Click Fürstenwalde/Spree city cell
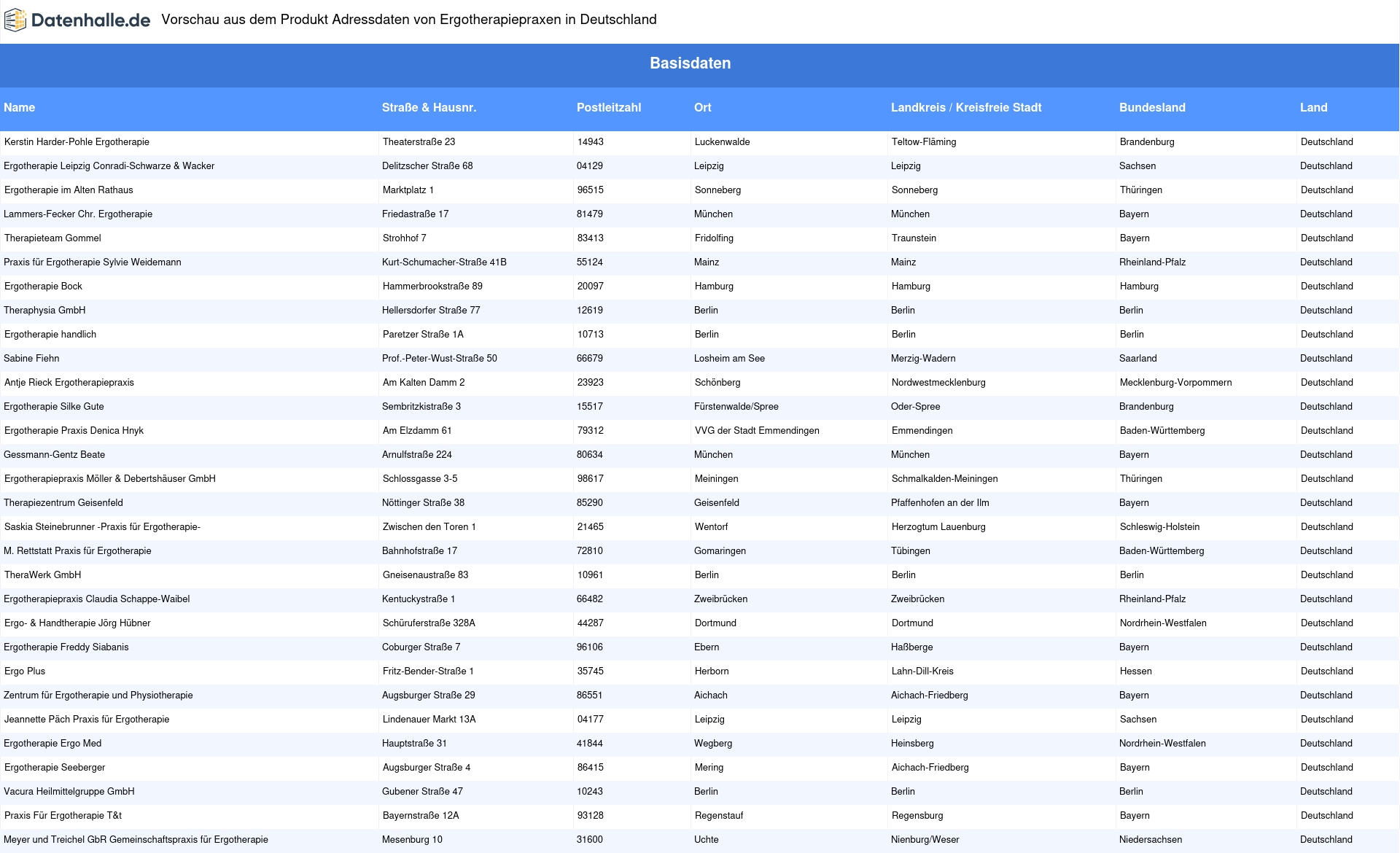 pos(736,407)
